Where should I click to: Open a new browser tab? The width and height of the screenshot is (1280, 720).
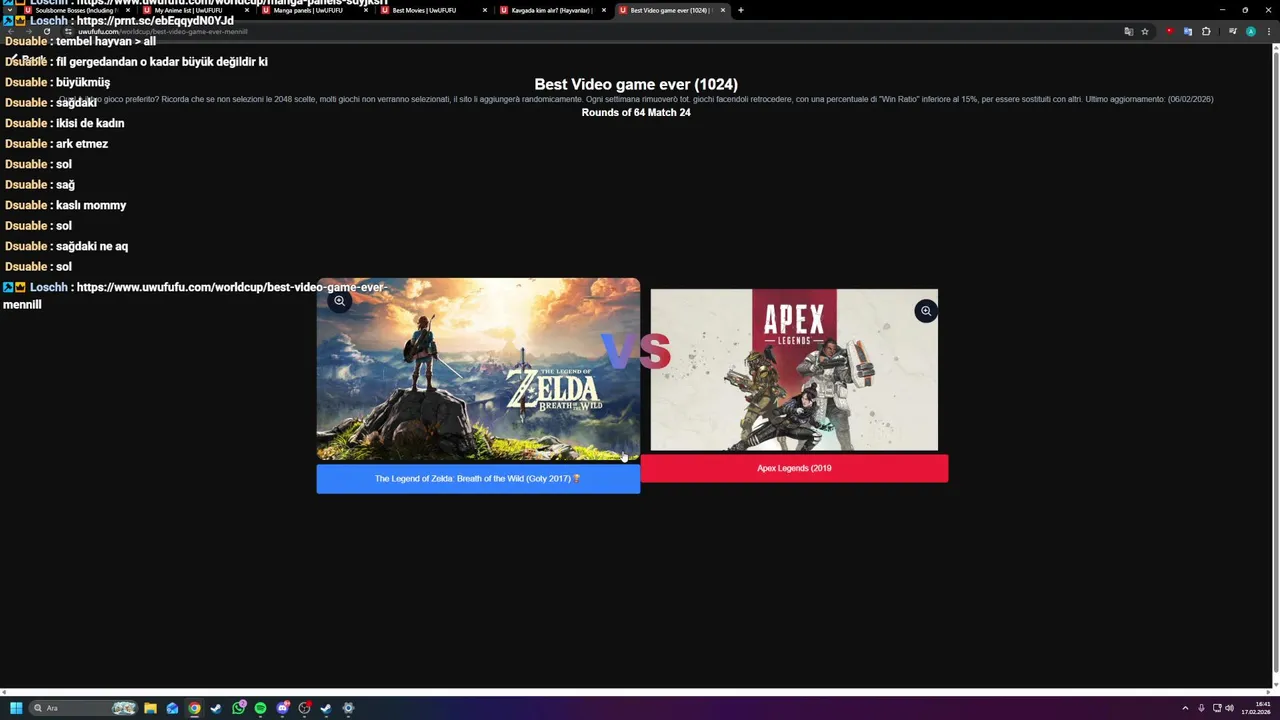pyautogui.click(x=741, y=10)
